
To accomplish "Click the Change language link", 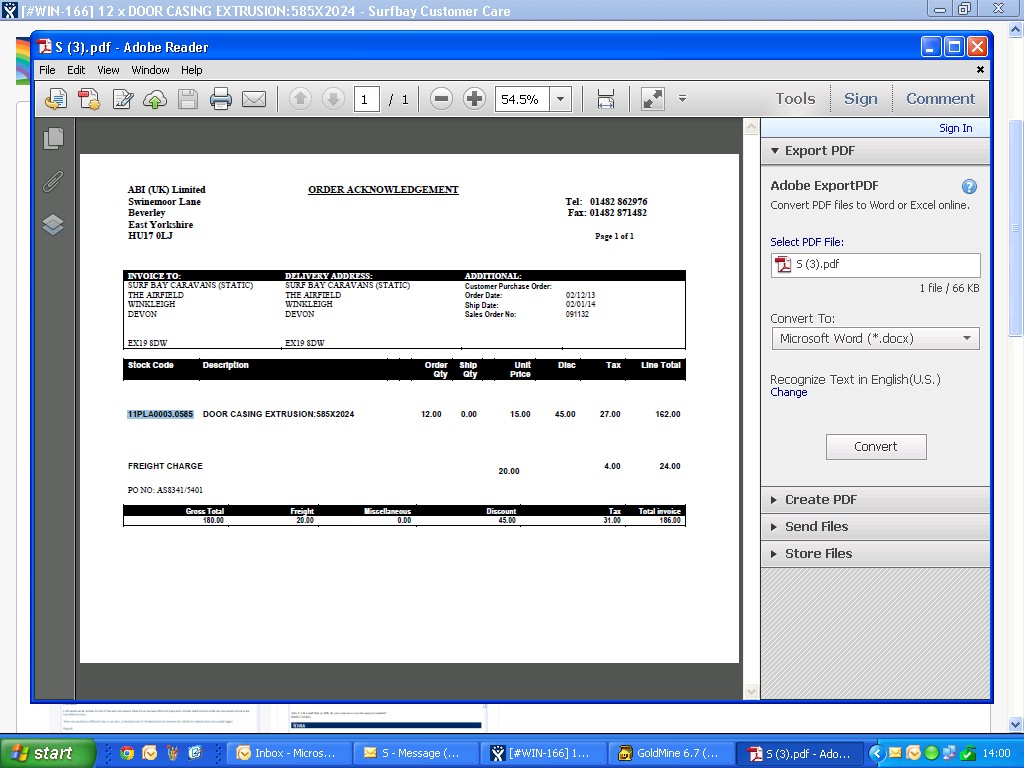I will click(x=788, y=392).
